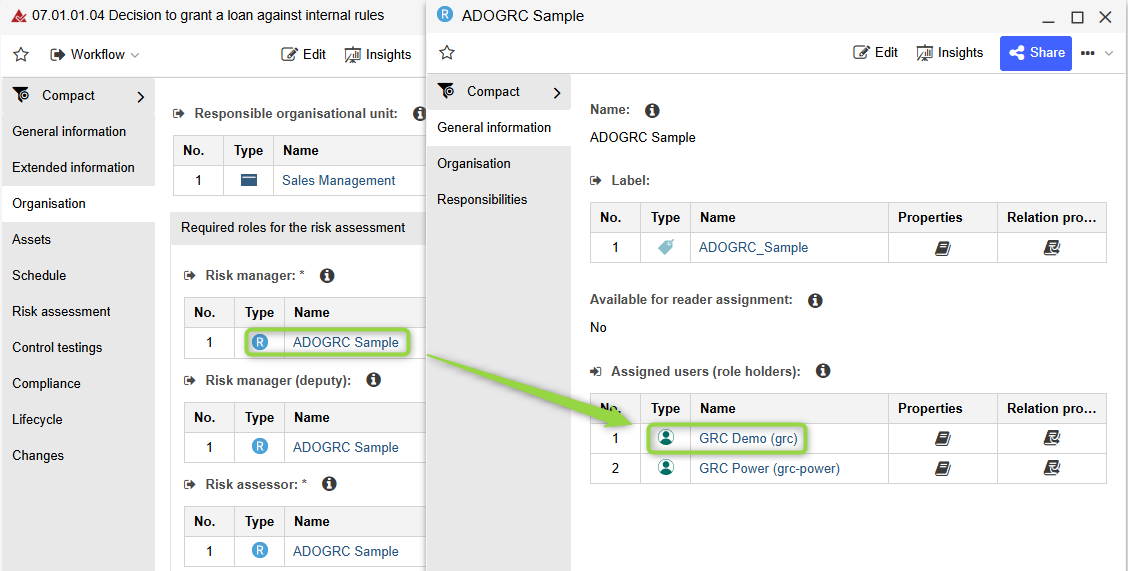Open properties notebook icon for GRC Demo
The image size is (1128, 571).
[x=942, y=438]
